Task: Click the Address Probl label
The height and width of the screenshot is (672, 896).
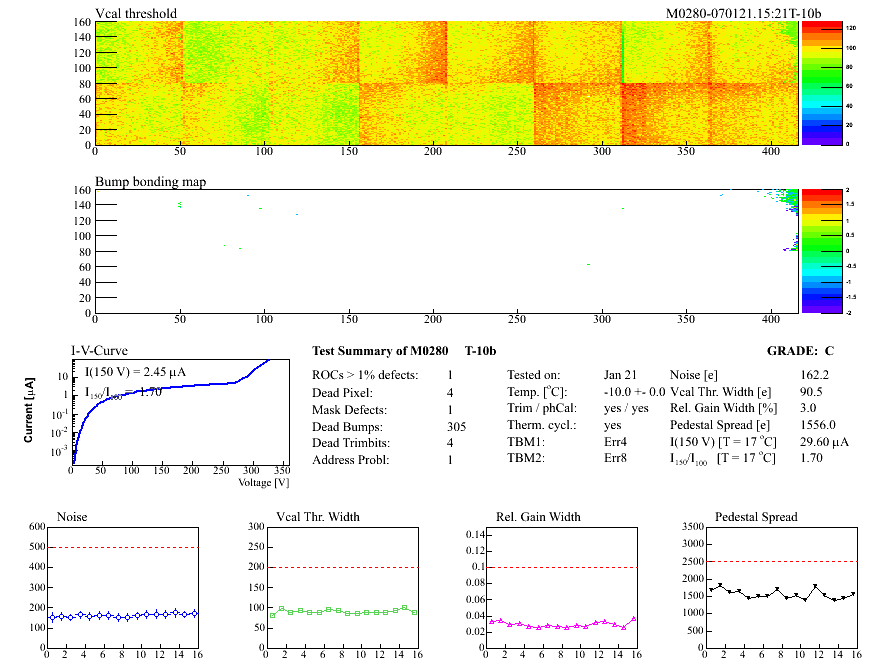Action: click(x=350, y=460)
